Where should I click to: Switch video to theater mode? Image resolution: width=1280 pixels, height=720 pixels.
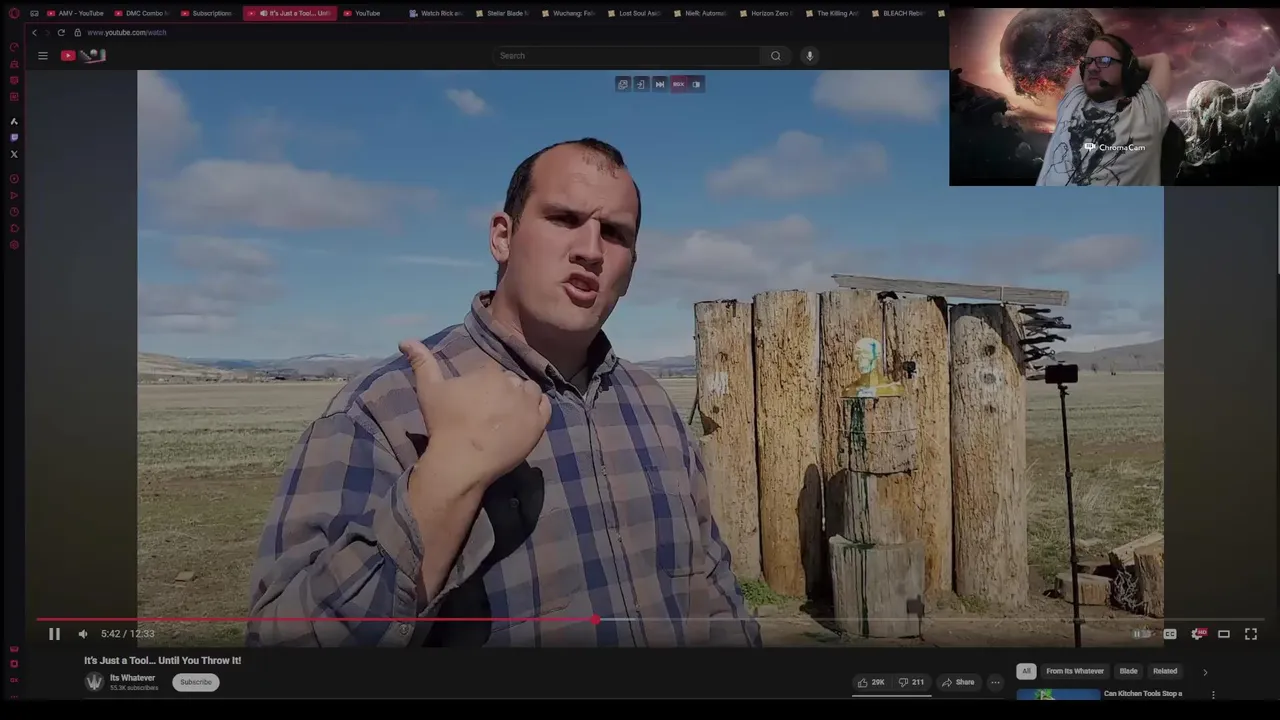[x=1223, y=634]
